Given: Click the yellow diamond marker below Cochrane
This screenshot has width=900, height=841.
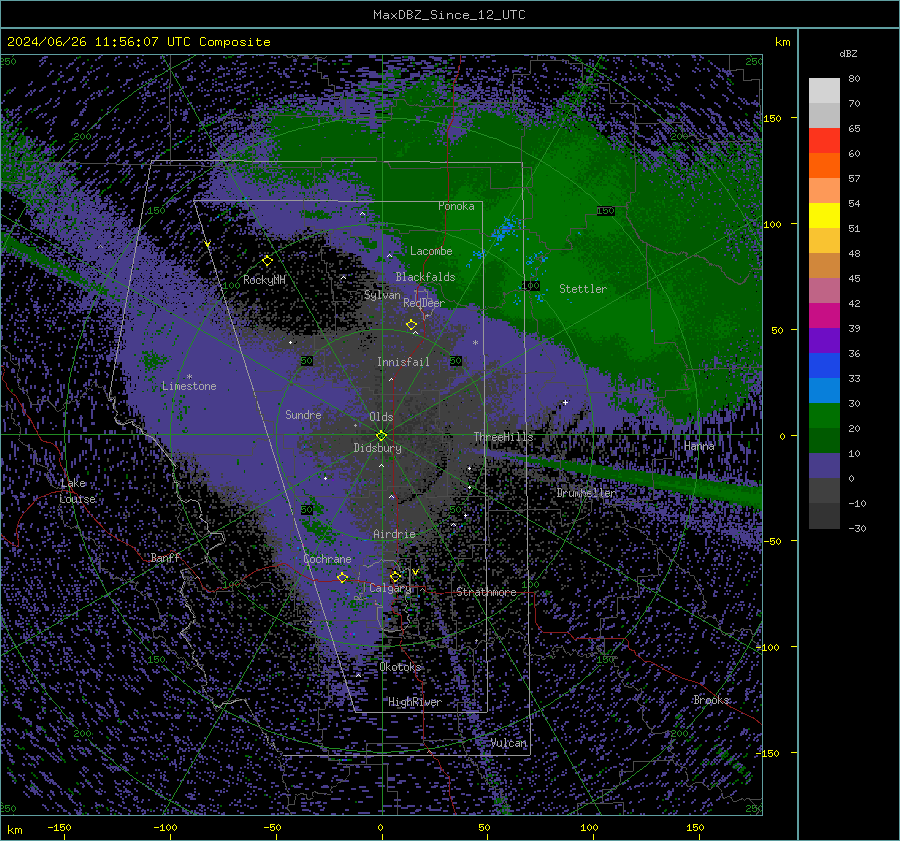Looking at the screenshot, I should pos(343,577).
